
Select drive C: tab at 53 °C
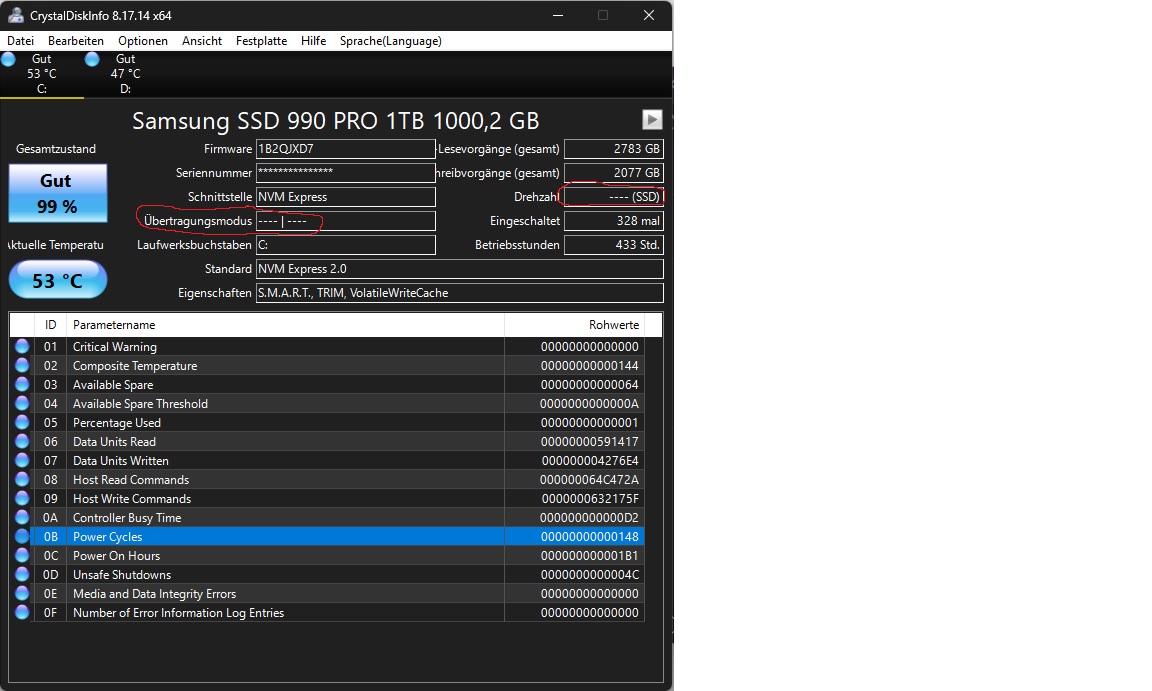point(41,73)
